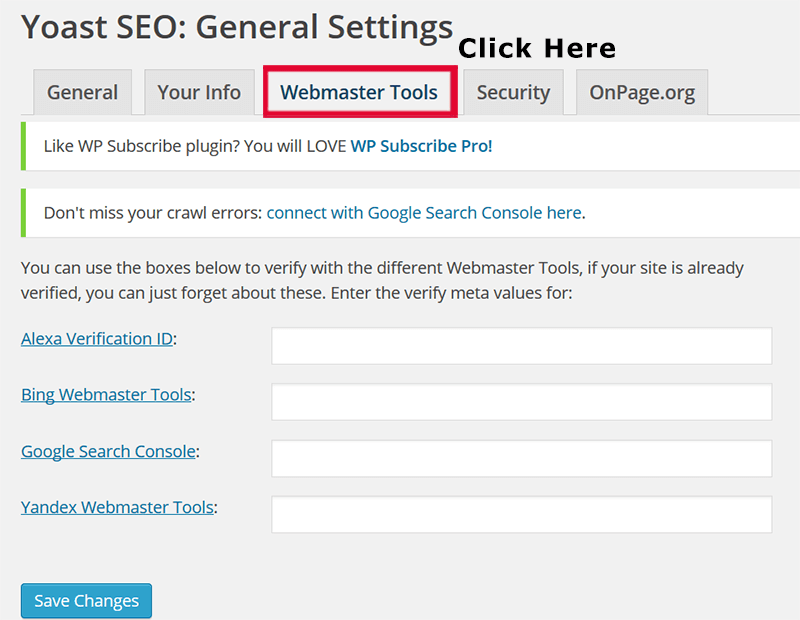The height and width of the screenshot is (620, 800).
Task: Click the text 'Like WP Subscribe plugin?'
Action: 142,146
